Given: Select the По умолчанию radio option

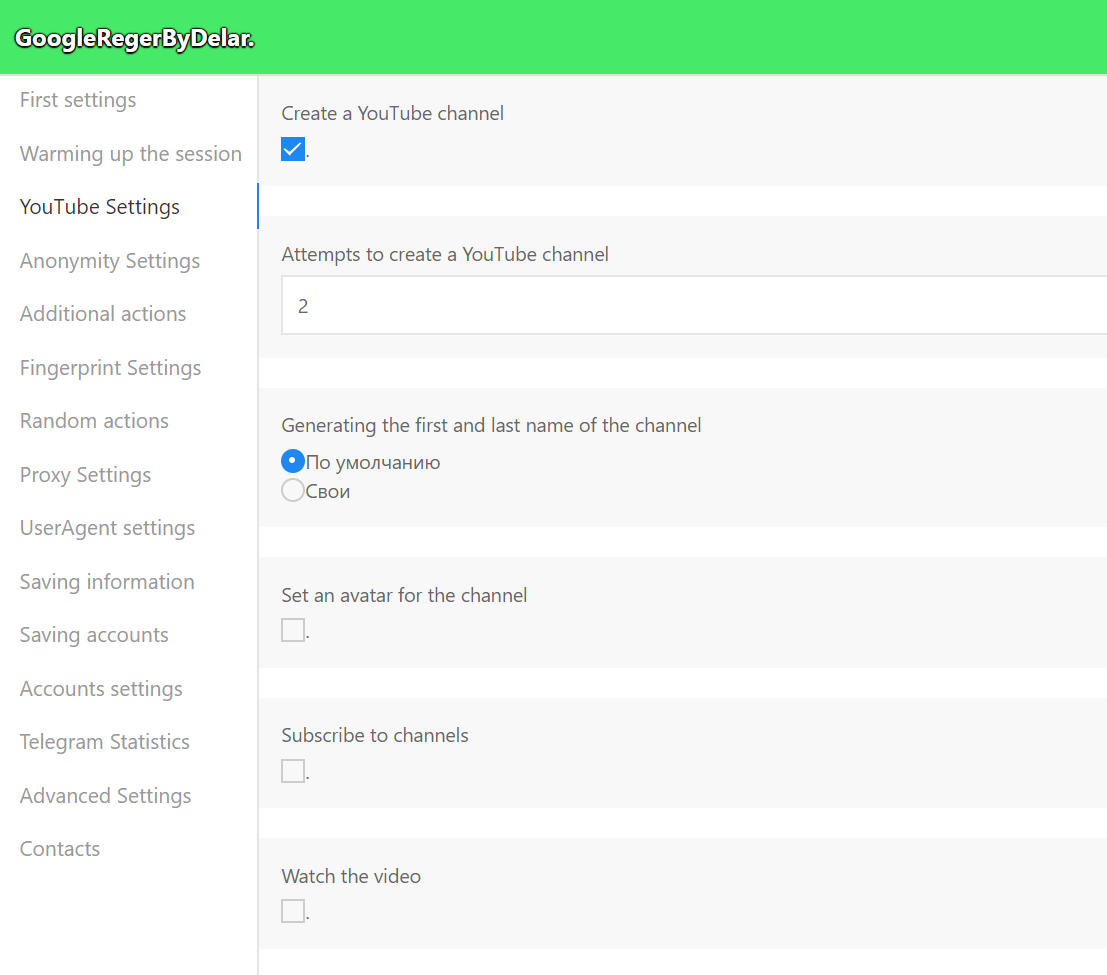Looking at the screenshot, I should click(x=293, y=461).
